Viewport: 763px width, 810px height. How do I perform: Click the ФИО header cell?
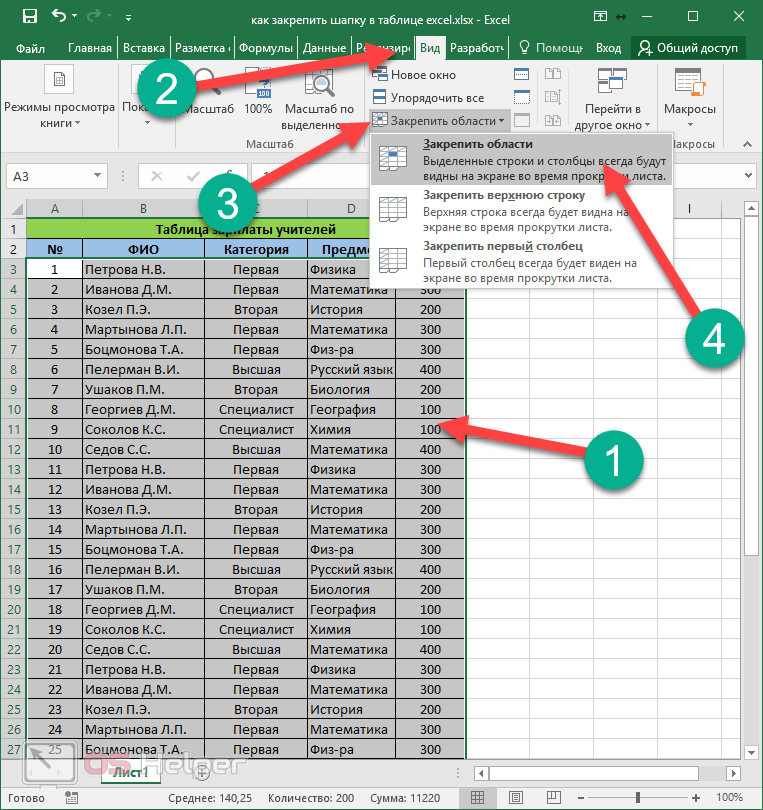point(143,250)
